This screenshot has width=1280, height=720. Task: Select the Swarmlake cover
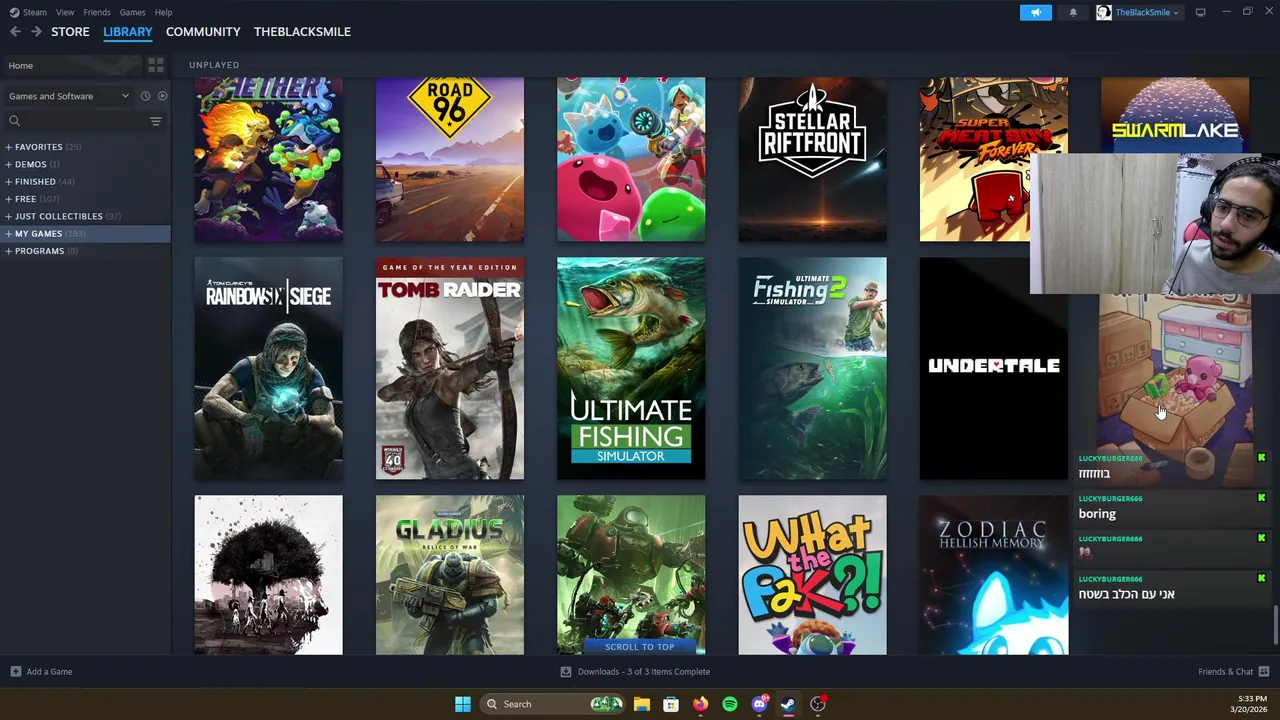[1175, 115]
